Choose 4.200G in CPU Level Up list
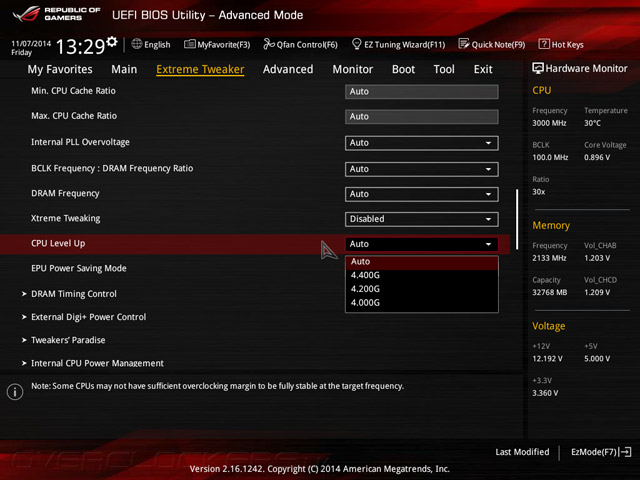This screenshot has width=640, height=480. [422, 289]
